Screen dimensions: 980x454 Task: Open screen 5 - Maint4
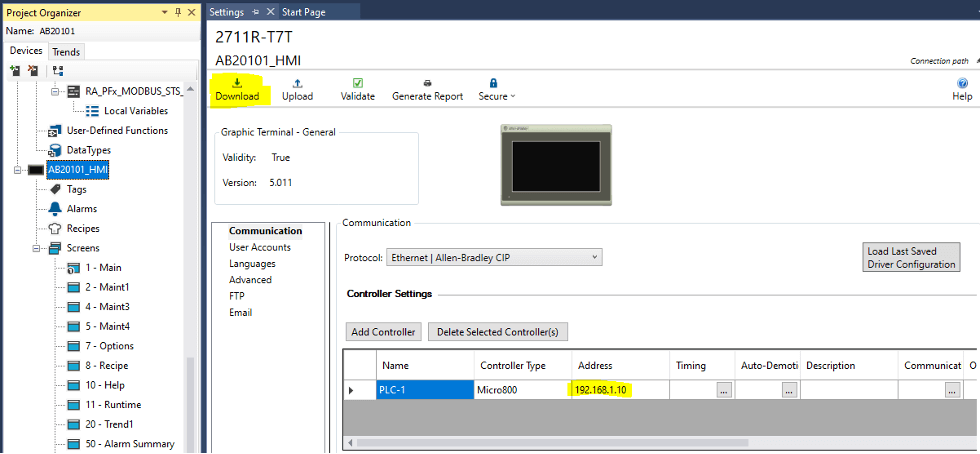point(108,326)
